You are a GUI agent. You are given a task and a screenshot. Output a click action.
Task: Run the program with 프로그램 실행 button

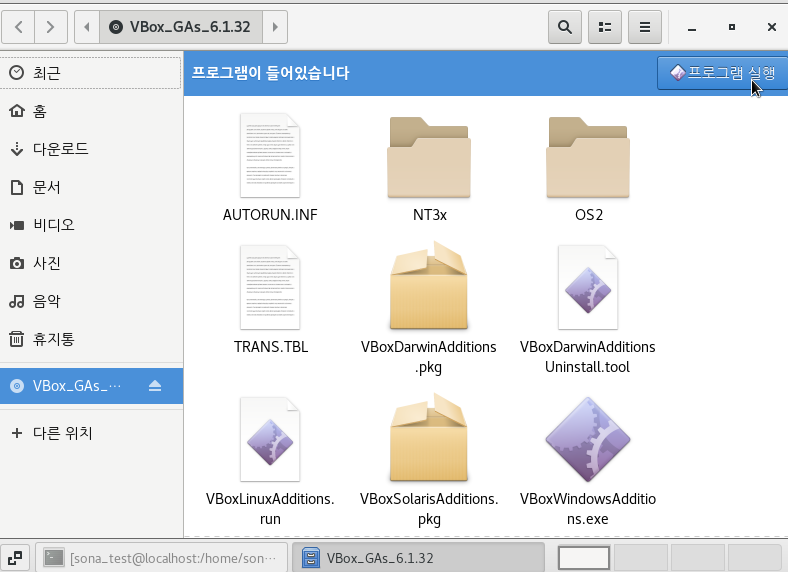723,73
